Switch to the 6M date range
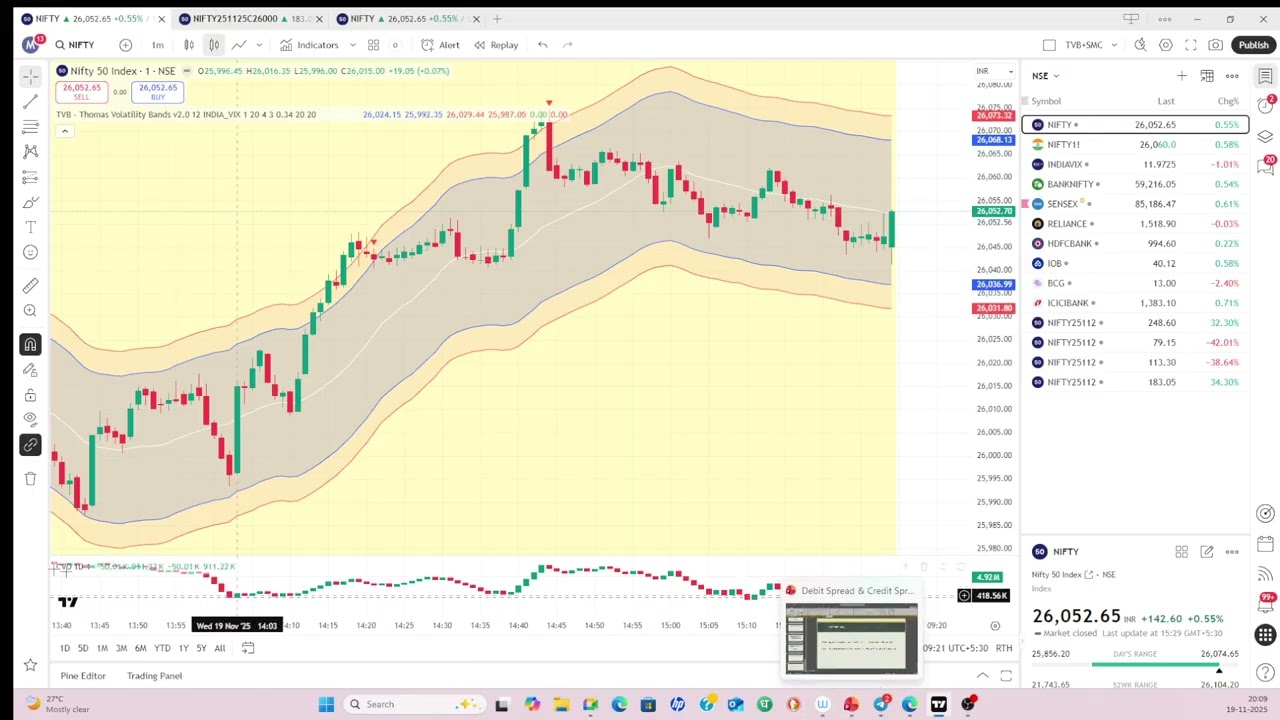This screenshot has width=1280, height=720. tap(140, 648)
